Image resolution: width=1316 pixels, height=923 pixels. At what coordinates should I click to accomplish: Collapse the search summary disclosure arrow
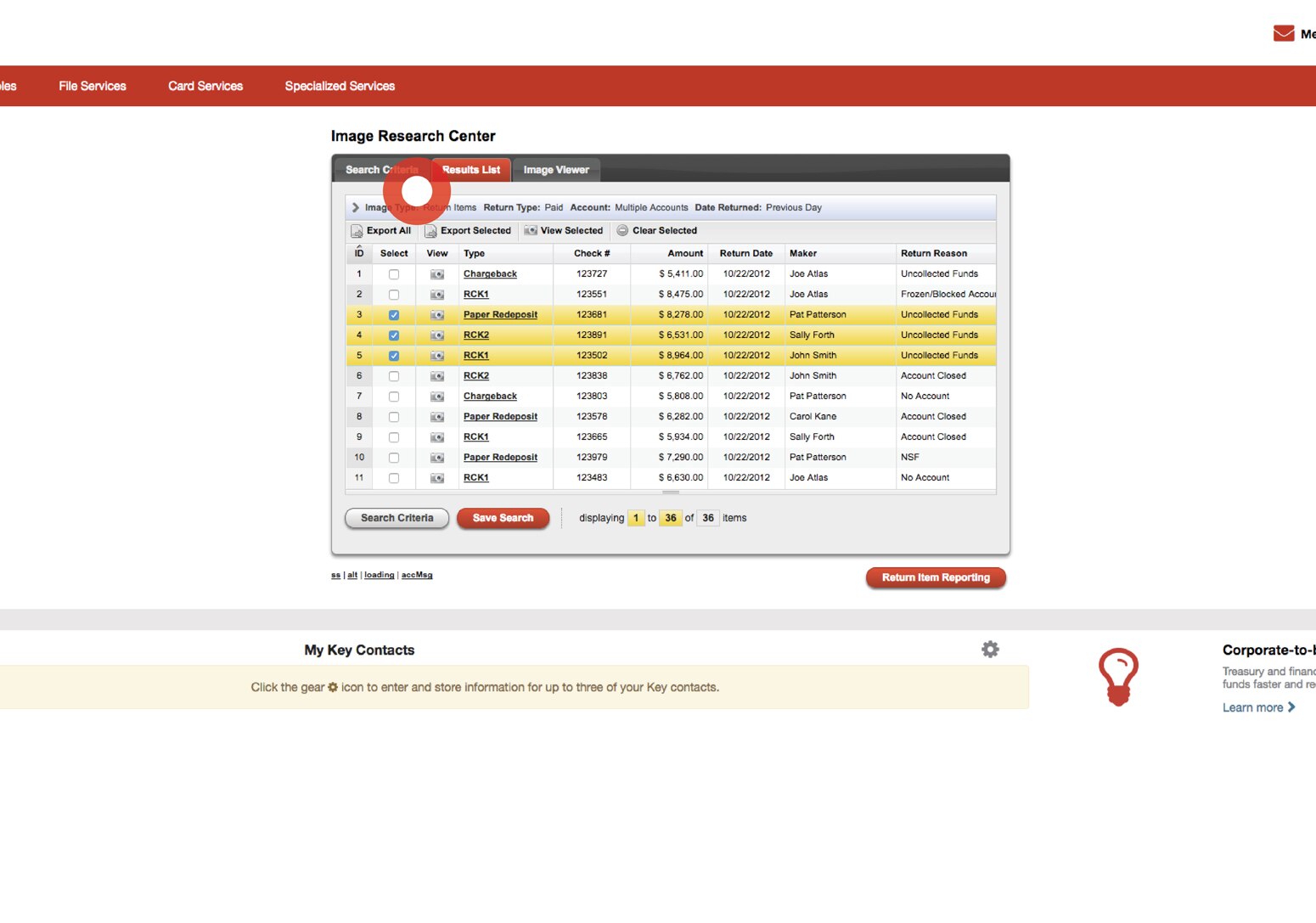point(354,206)
